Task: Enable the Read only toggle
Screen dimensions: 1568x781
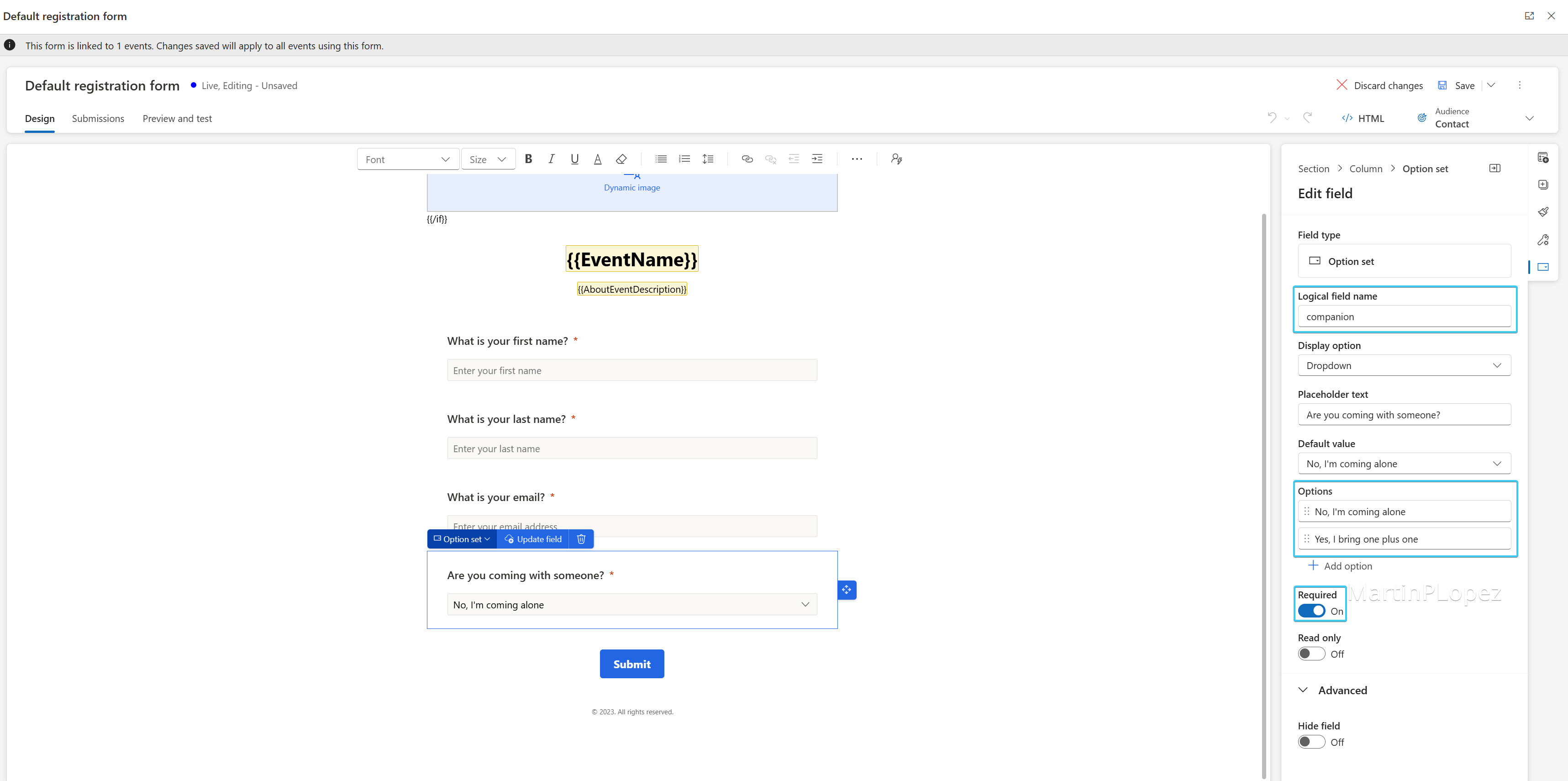Action: click(1312, 653)
